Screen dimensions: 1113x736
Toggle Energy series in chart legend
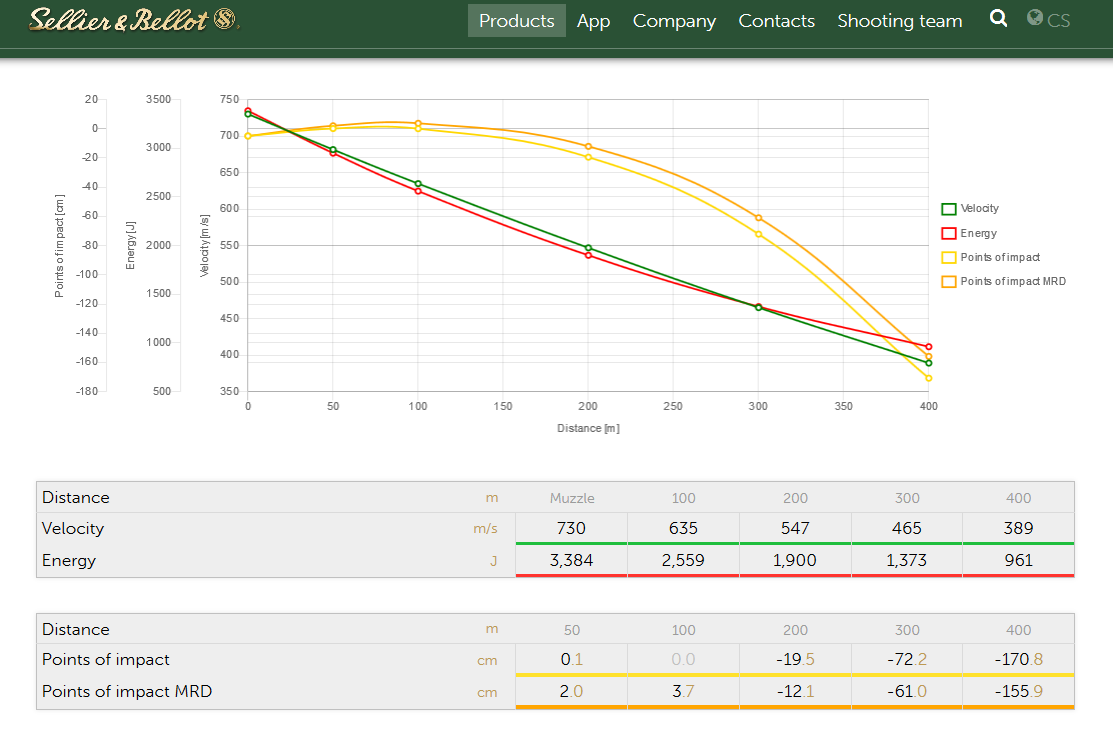pos(978,233)
